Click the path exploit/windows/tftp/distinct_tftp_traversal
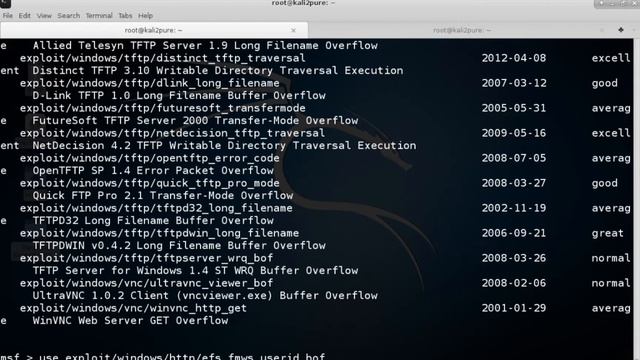Viewport: 640px width, 360px height. pyautogui.click(x=162, y=58)
